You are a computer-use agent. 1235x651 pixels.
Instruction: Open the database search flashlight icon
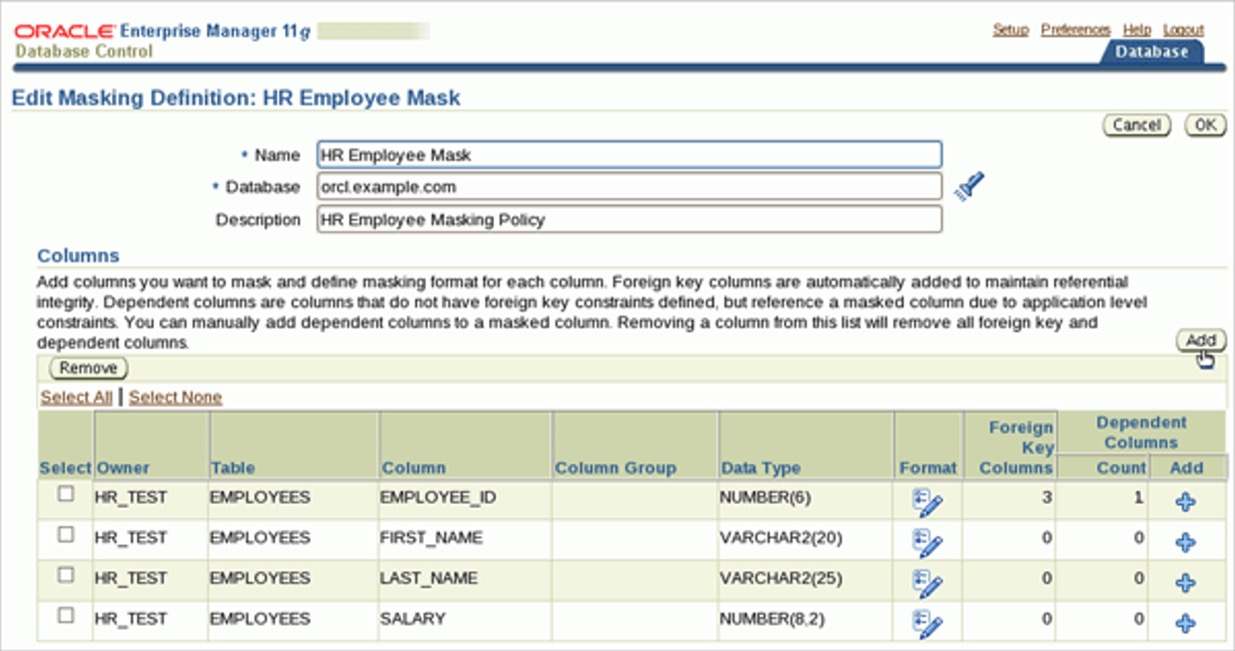click(969, 187)
